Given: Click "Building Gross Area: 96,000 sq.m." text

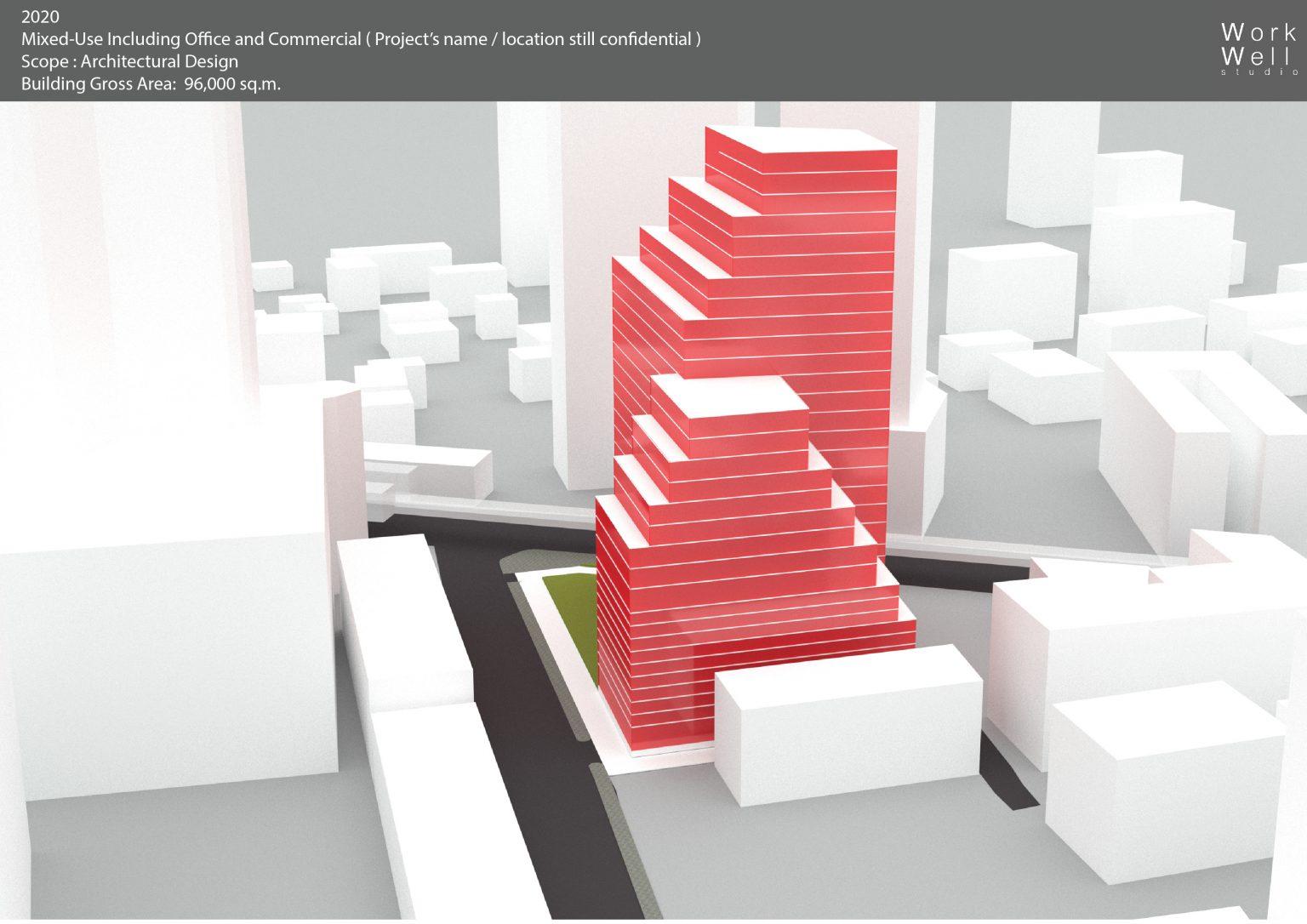Looking at the screenshot, I should point(151,83).
